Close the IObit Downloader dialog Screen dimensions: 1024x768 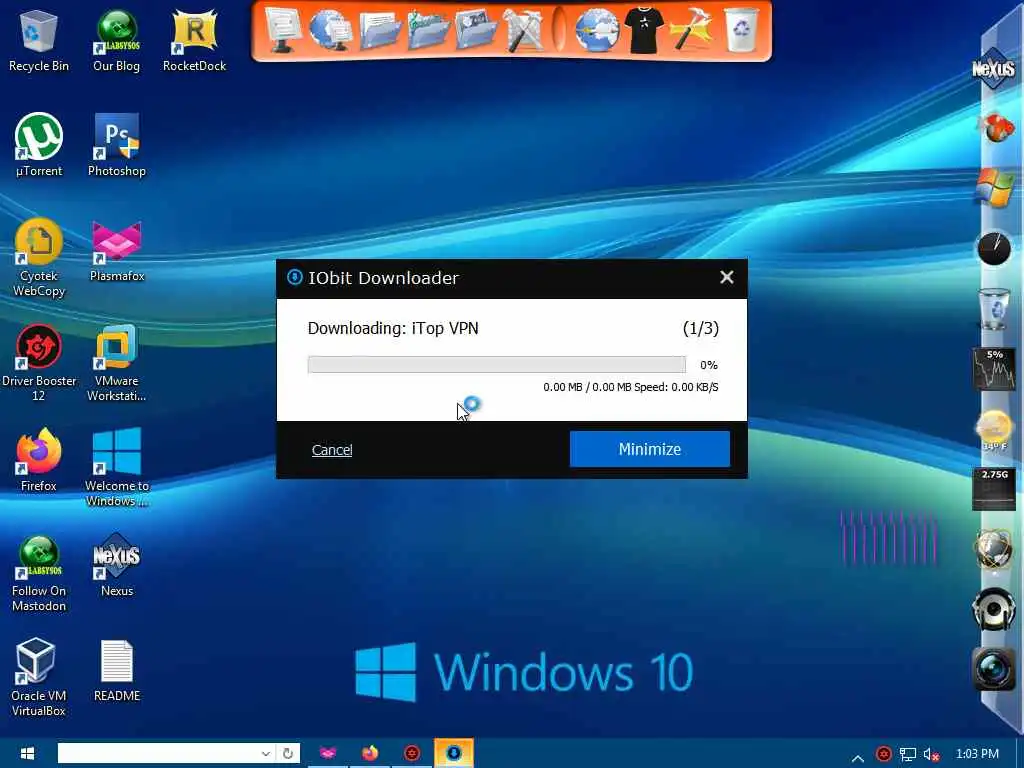[x=726, y=277]
